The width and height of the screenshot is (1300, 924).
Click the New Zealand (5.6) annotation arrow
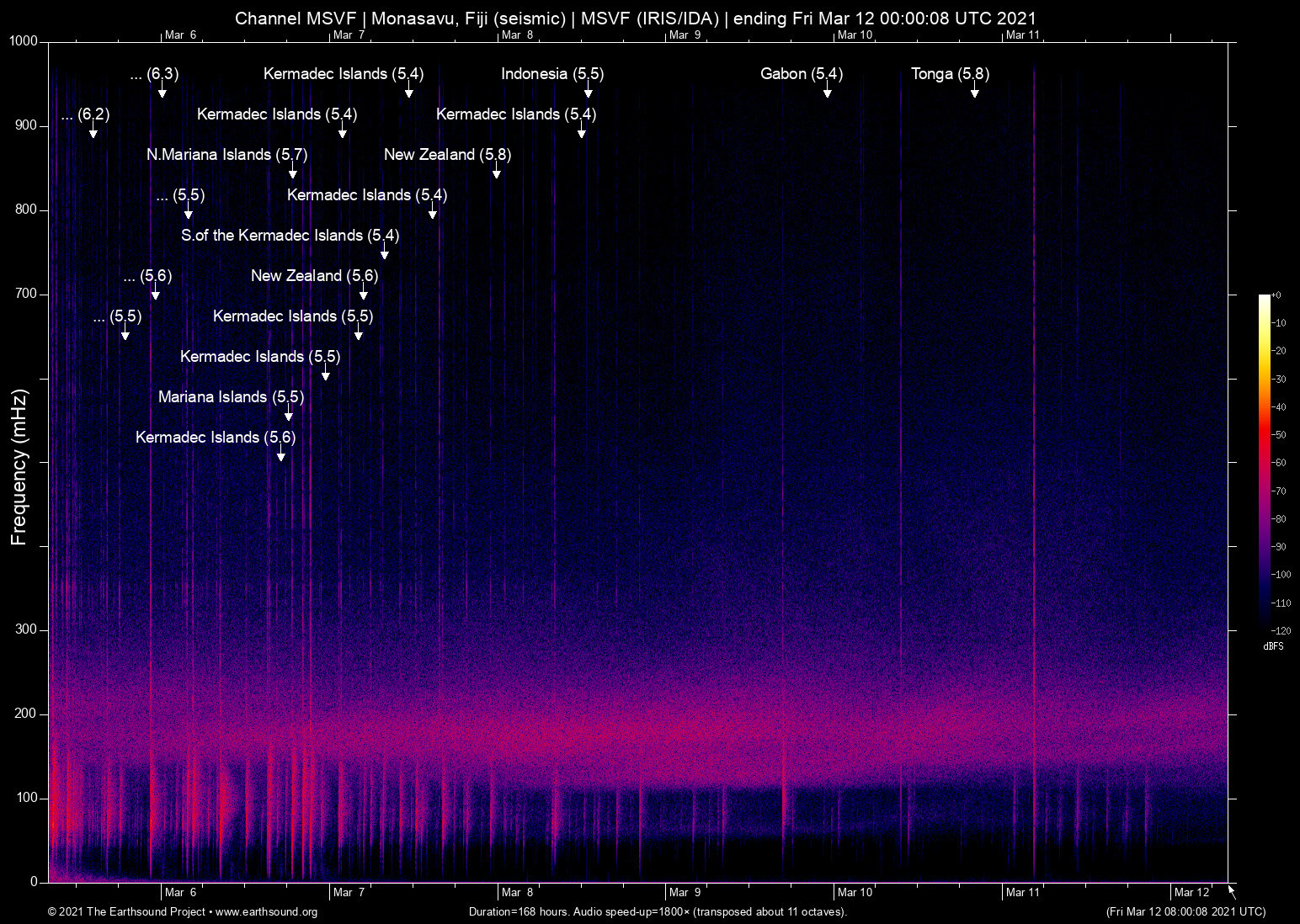(x=364, y=292)
